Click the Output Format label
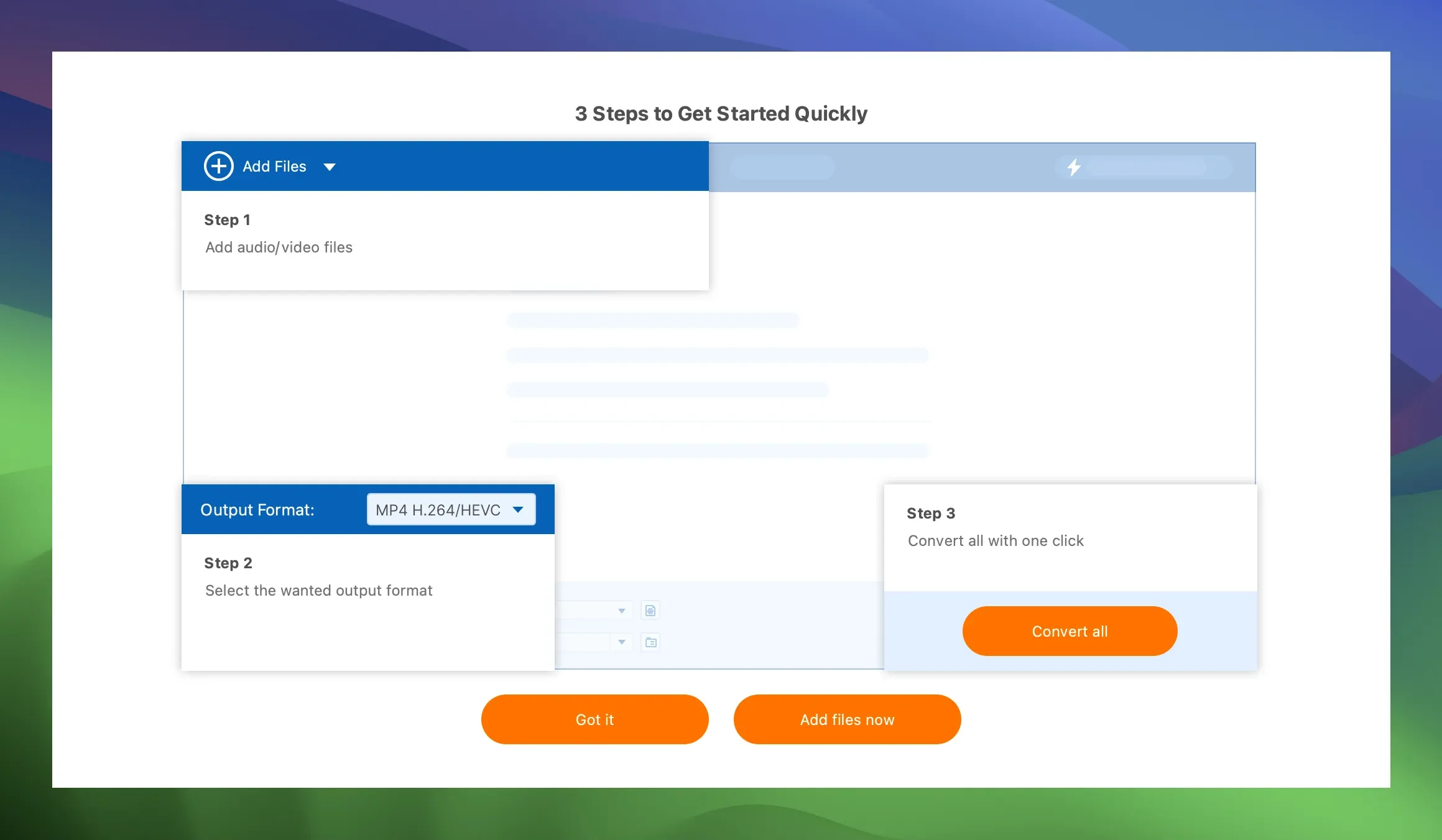Screen dimensions: 1442x840 click(x=257, y=510)
